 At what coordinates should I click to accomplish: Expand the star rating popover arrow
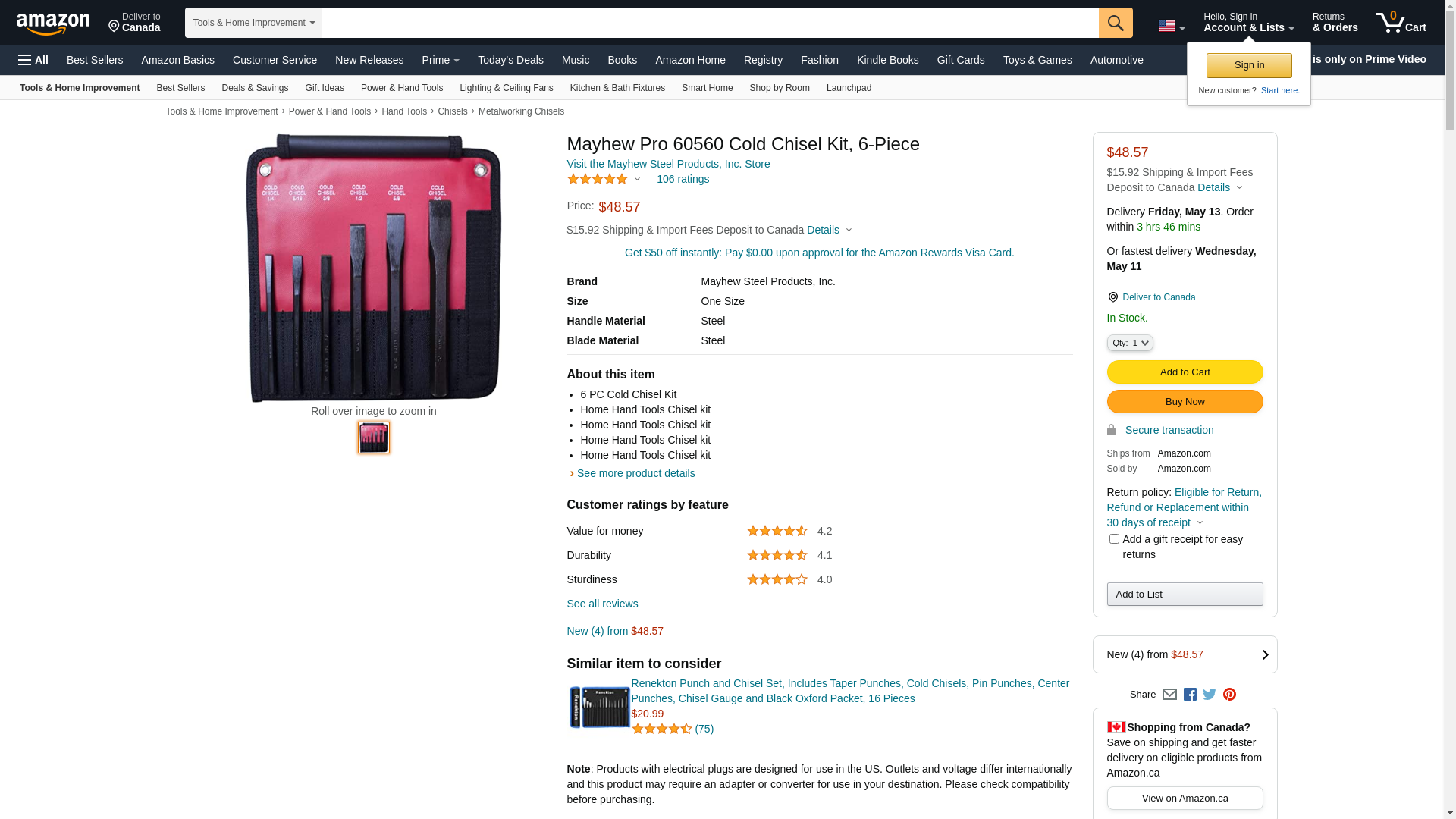(637, 180)
